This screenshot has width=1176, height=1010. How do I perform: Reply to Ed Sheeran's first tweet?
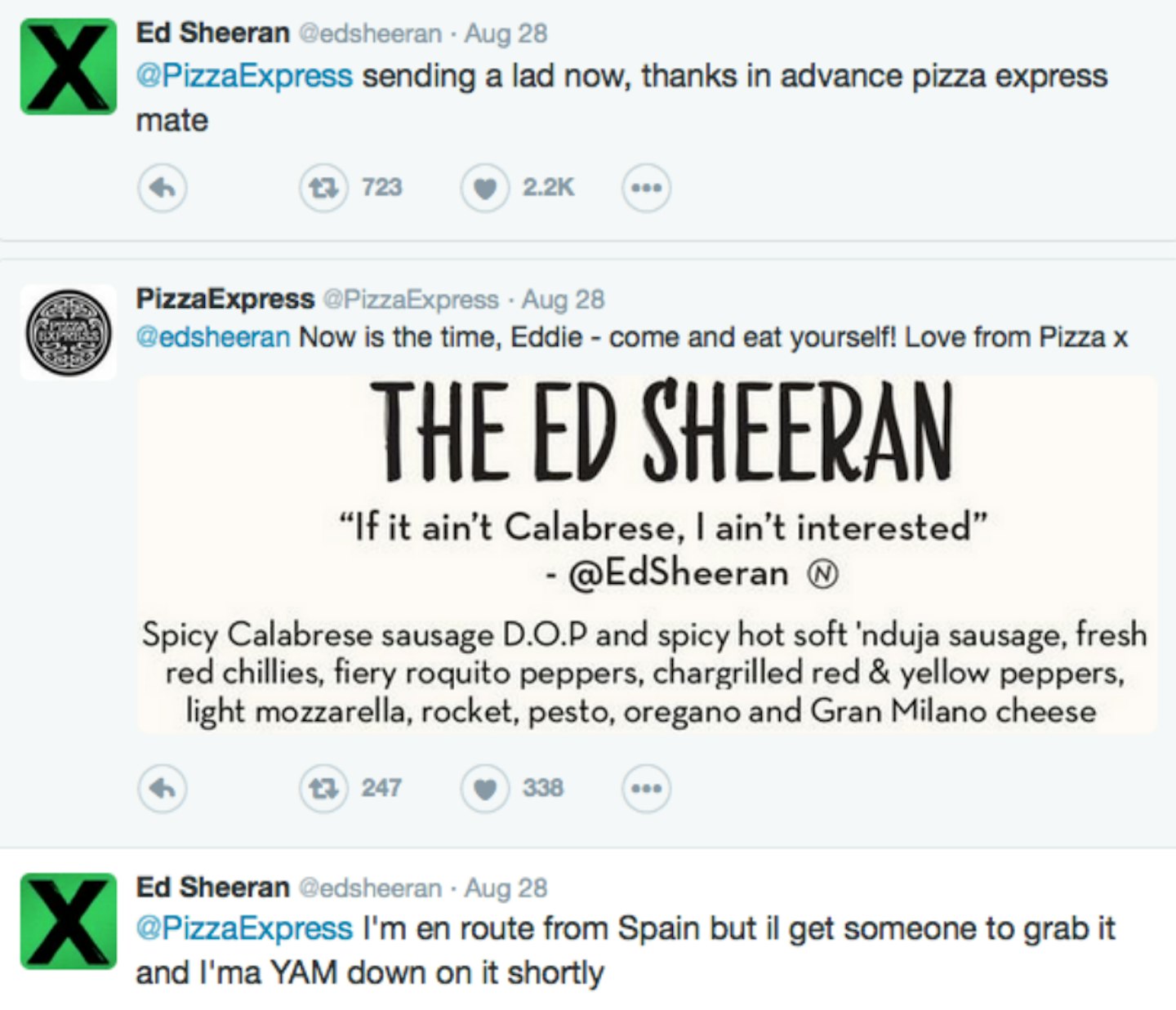point(162,189)
